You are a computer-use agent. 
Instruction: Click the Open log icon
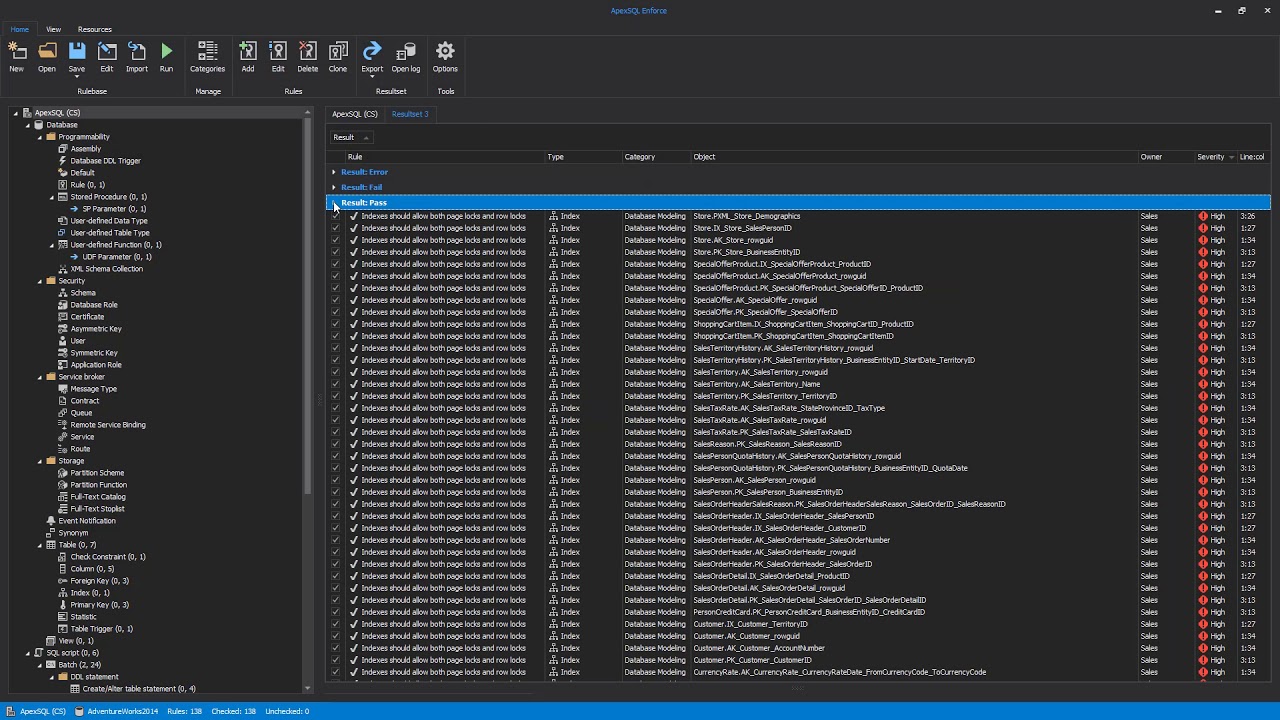point(406,51)
